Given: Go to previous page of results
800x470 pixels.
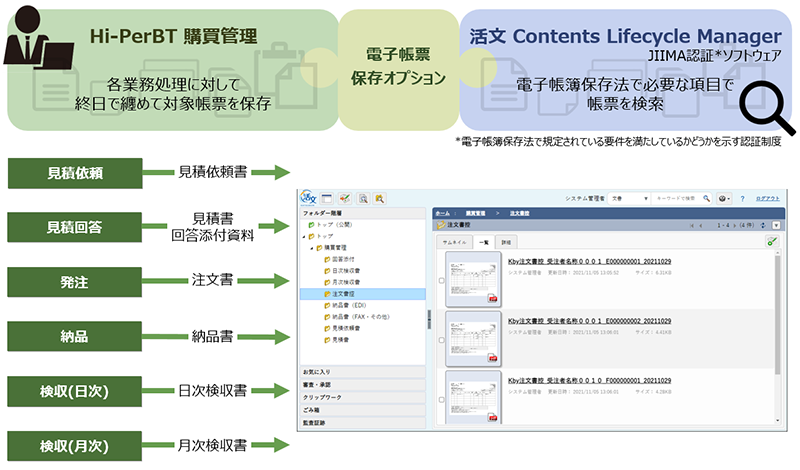Looking at the screenshot, I should [x=701, y=225].
